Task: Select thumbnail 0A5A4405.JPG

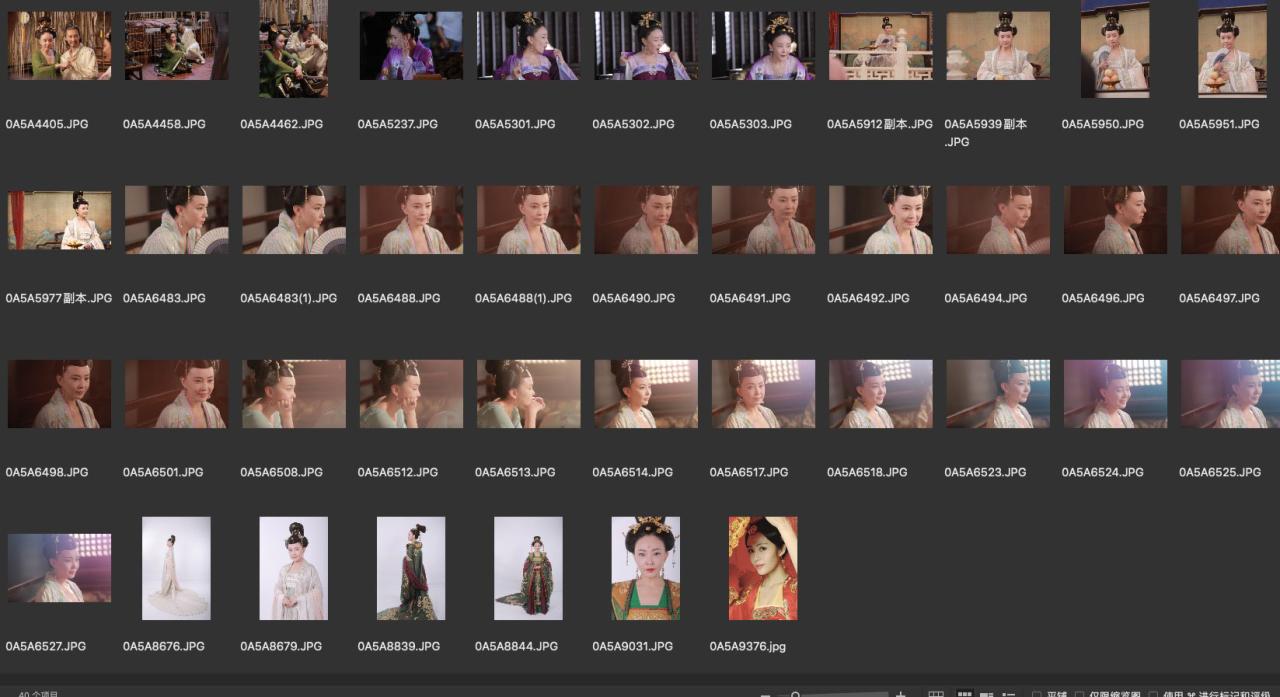Action: pyautogui.click(x=59, y=46)
